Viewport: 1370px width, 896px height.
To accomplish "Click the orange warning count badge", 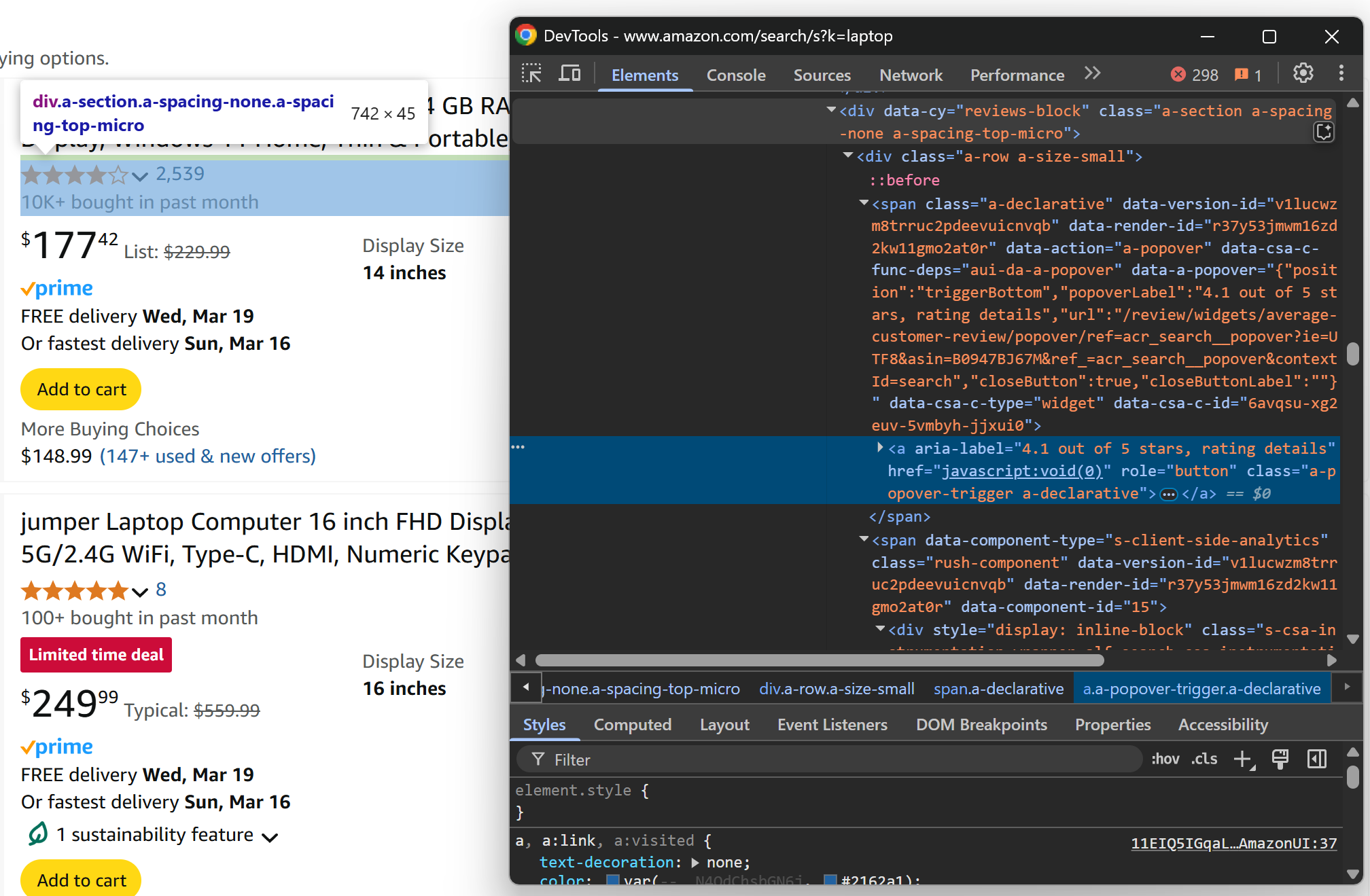I will [1248, 75].
